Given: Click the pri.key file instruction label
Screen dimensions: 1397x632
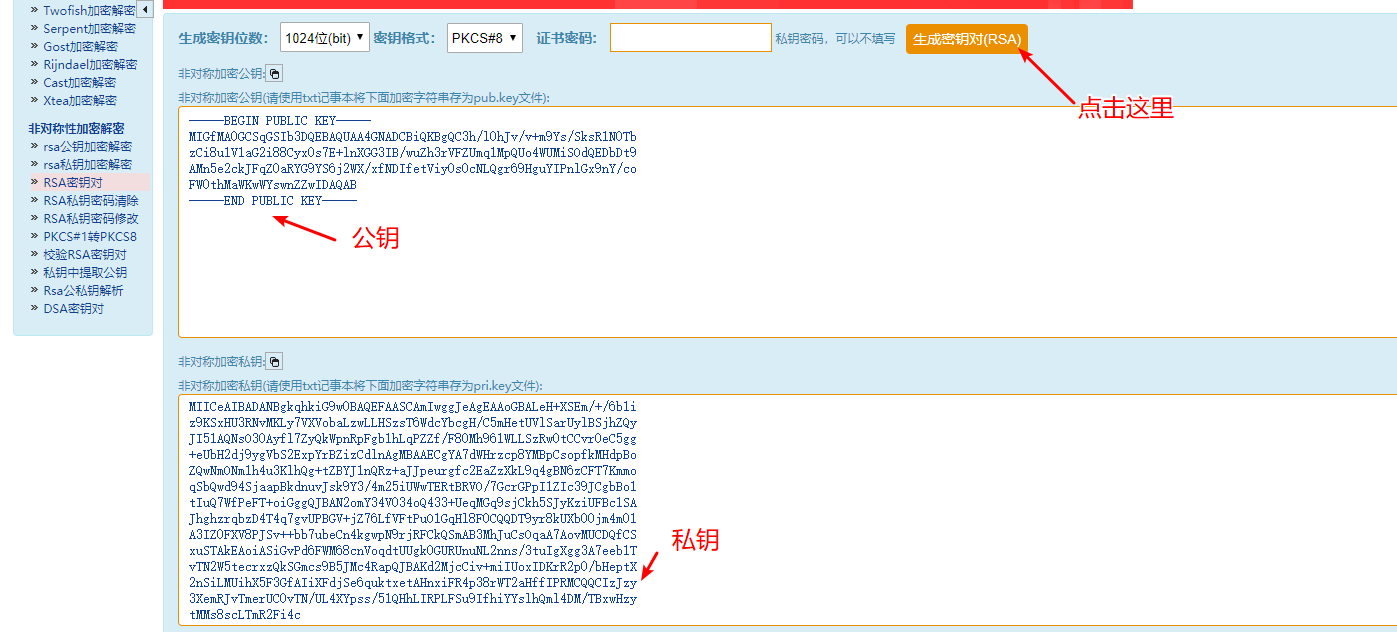Looking at the screenshot, I should pos(360,385).
